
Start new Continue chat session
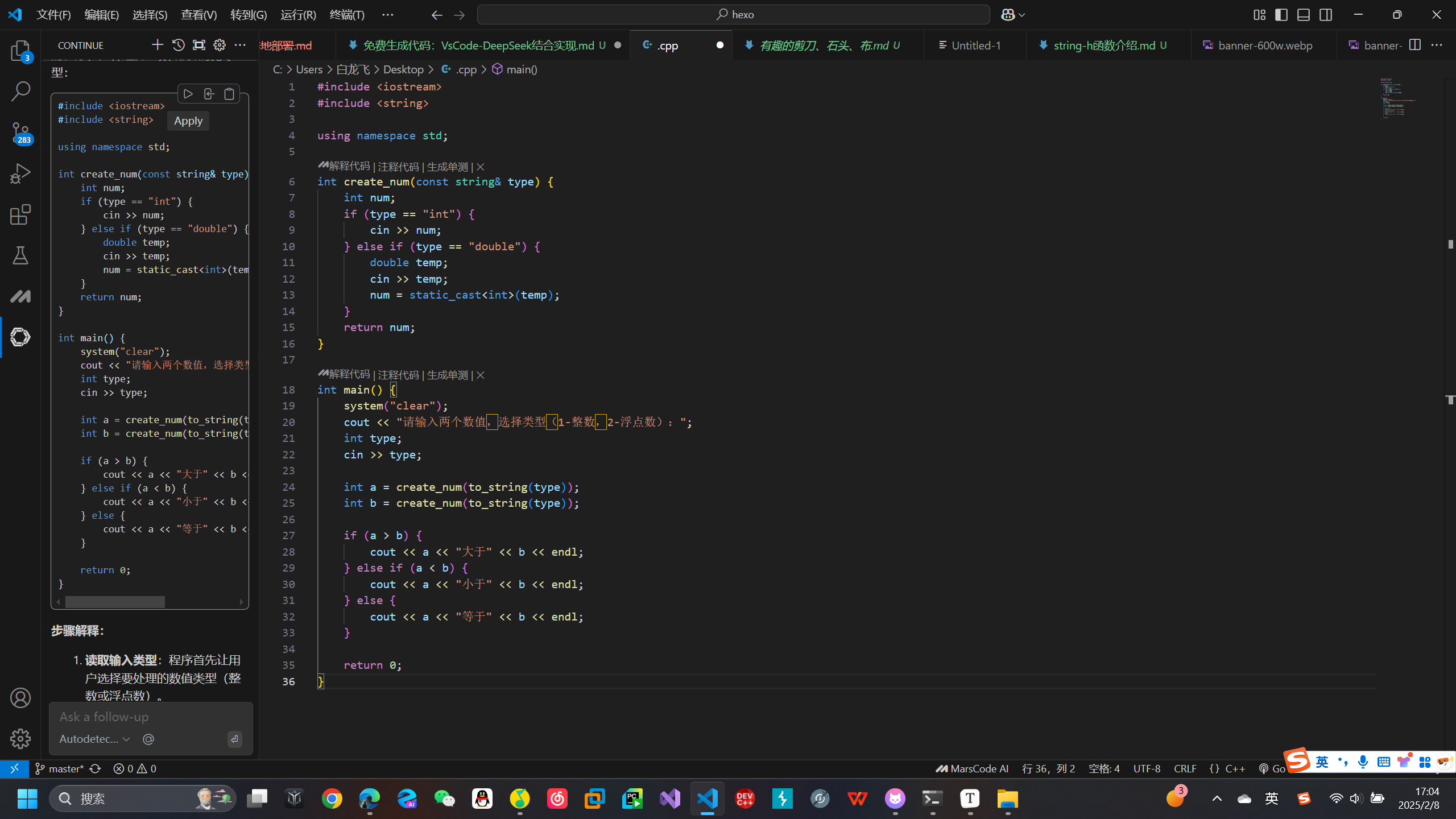pyautogui.click(x=157, y=45)
